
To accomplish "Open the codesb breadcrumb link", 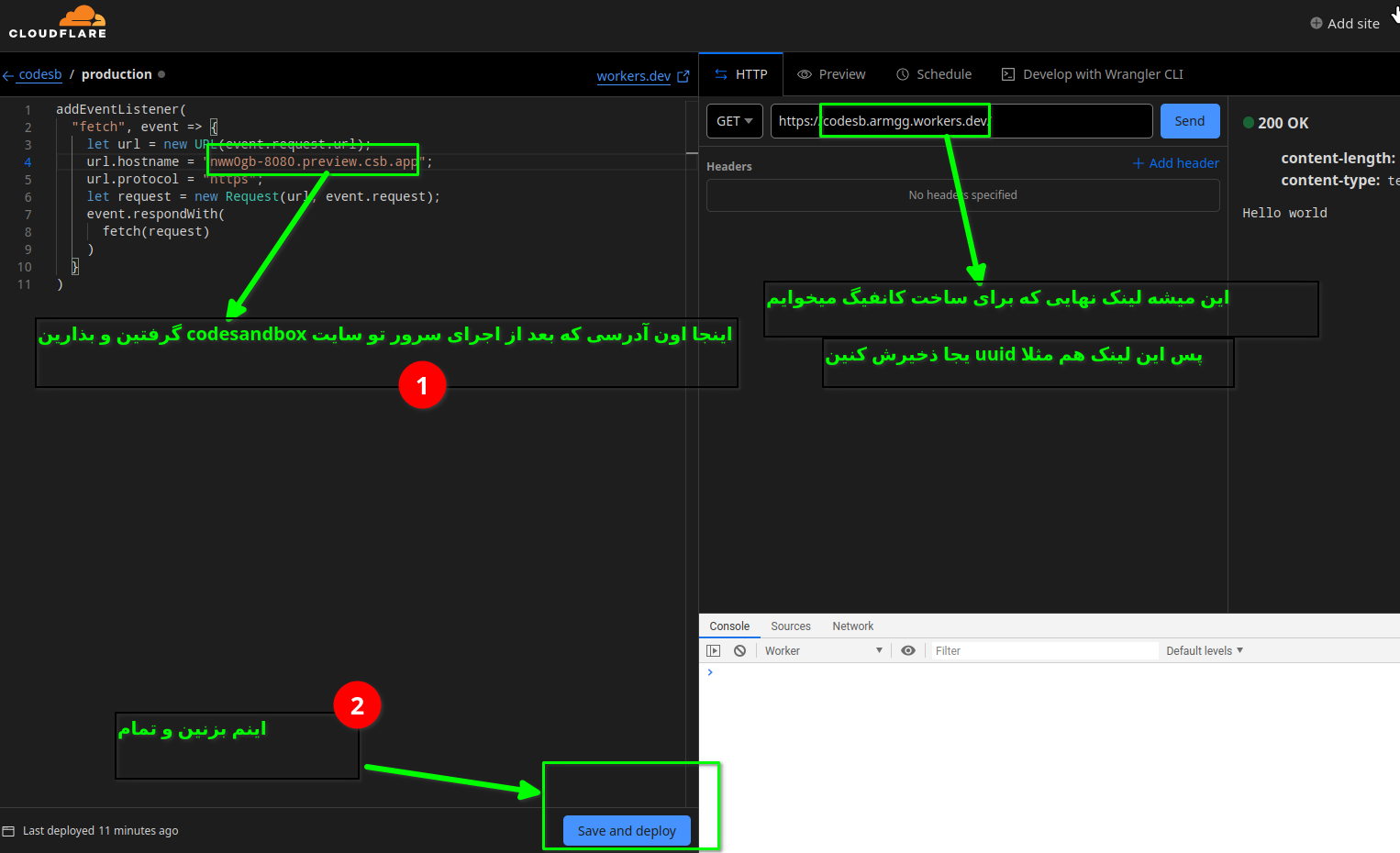I will (40, 74).
